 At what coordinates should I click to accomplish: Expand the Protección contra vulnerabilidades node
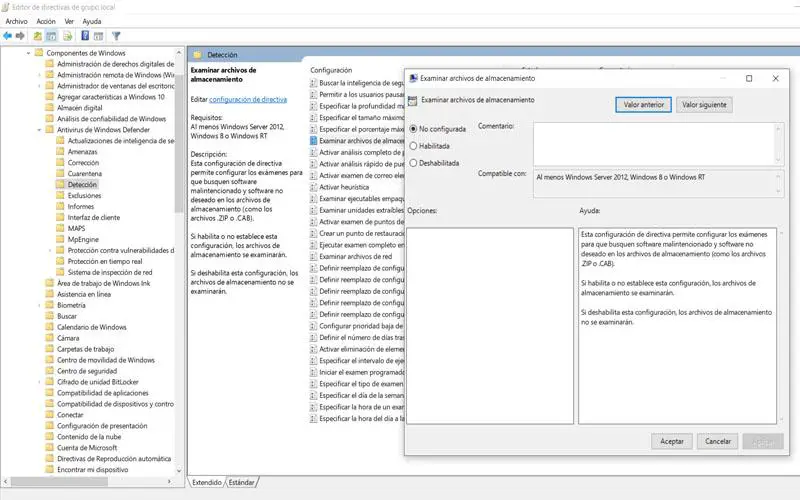[x=50, y=251]
